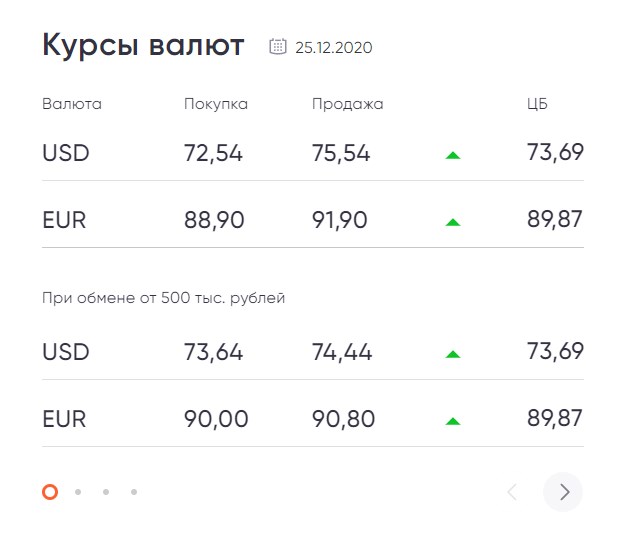The height and width of the screenshot is (538, 631).
Task: Select the second carousel pagination dot
Action: point(78,492)
